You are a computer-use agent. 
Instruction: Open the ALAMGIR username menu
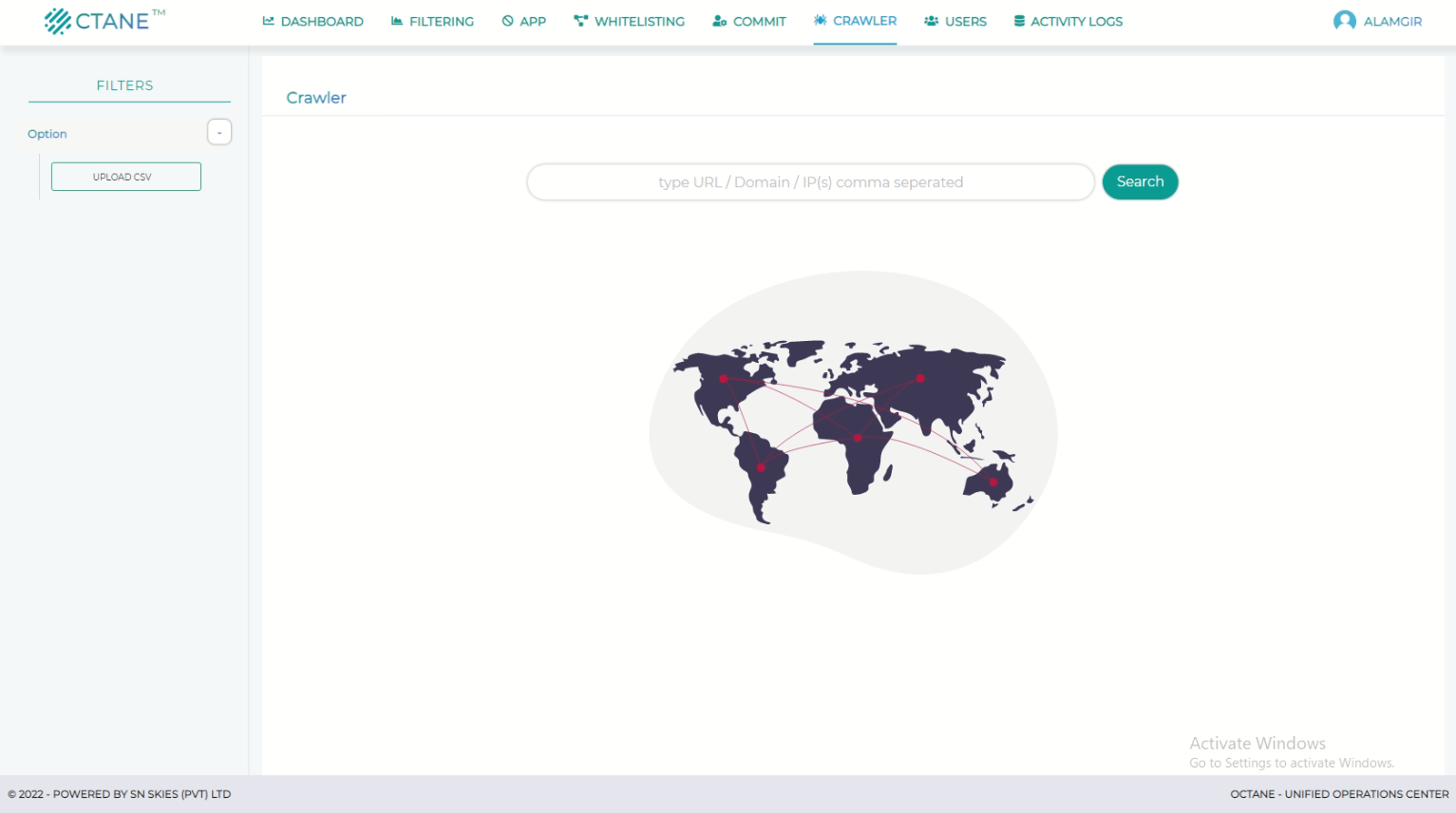coord(1392,21)
